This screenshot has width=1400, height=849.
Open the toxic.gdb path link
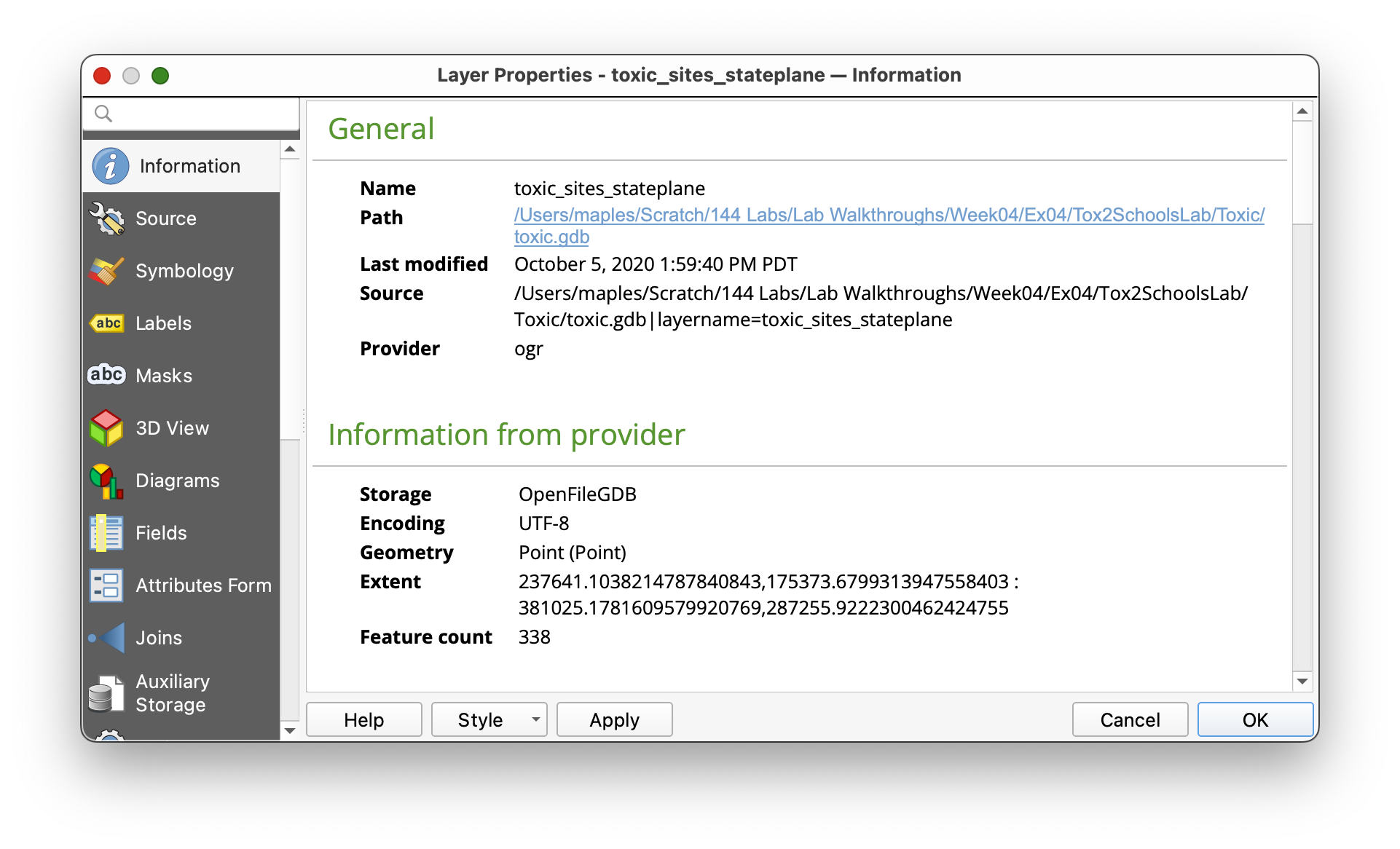tap(551, 237)
